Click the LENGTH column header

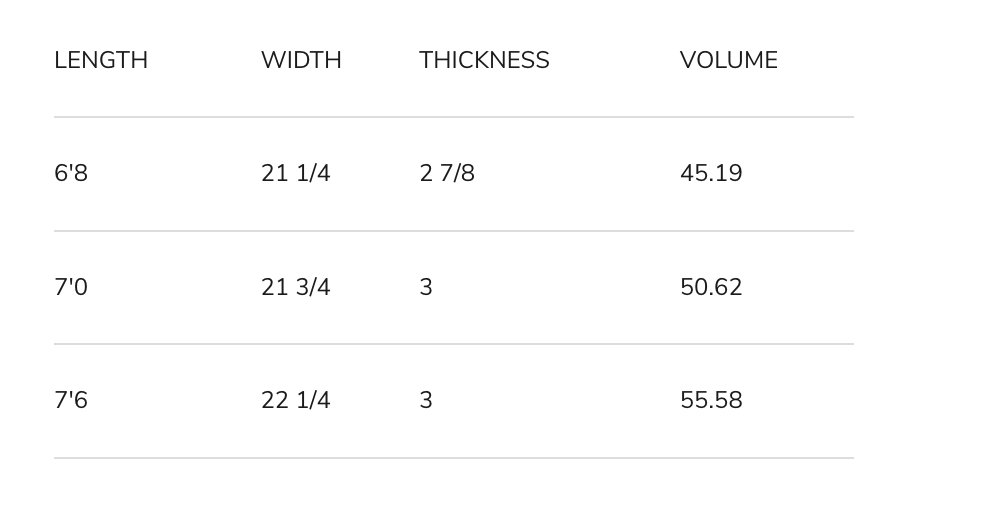[x=101, y=61]
